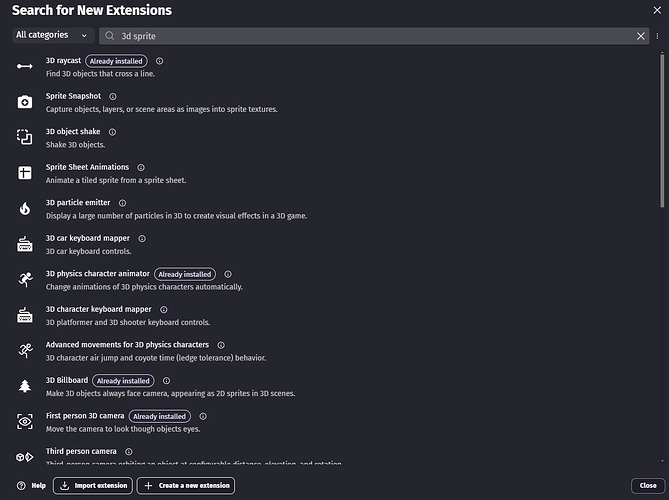Screen dimensions: 669x500
Task: Select the 3D car keyboard mapper icon
Action: coord(25,244)
